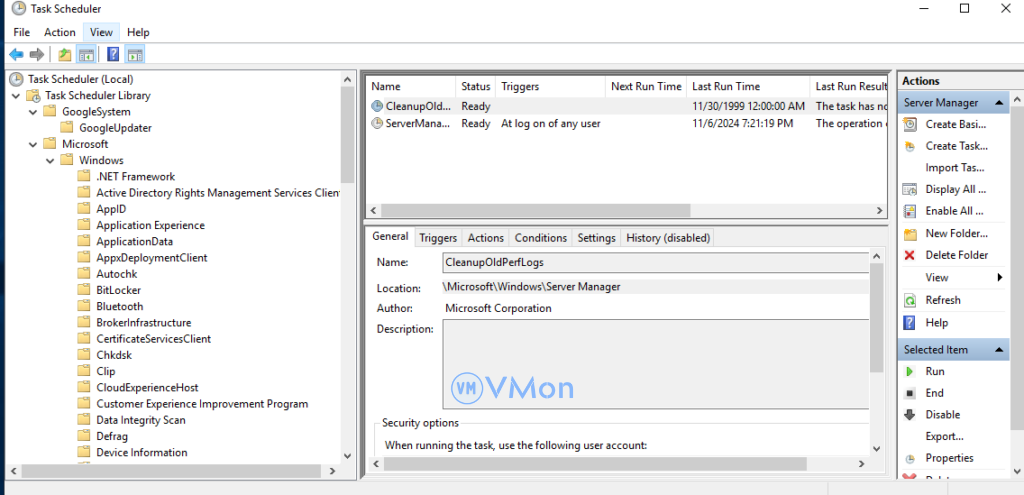Click the task list horizontal scrollbar

pos(530,211)
